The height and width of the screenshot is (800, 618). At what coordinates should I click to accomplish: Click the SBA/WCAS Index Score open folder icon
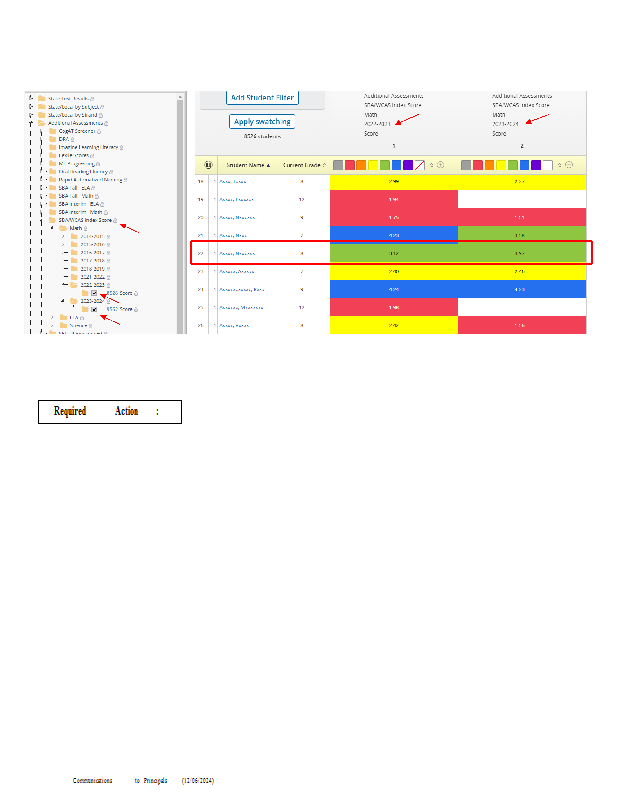click(x=53, y=220)
